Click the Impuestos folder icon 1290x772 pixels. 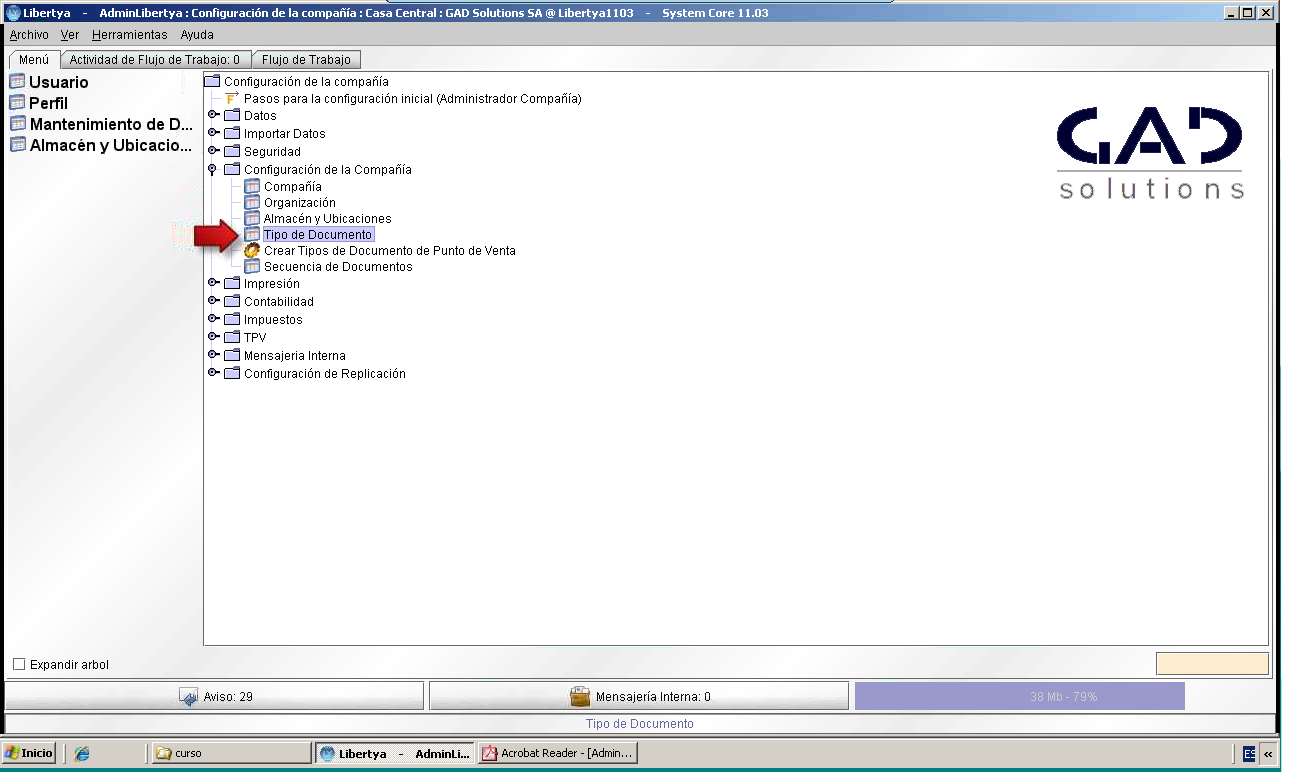(232, 319)
